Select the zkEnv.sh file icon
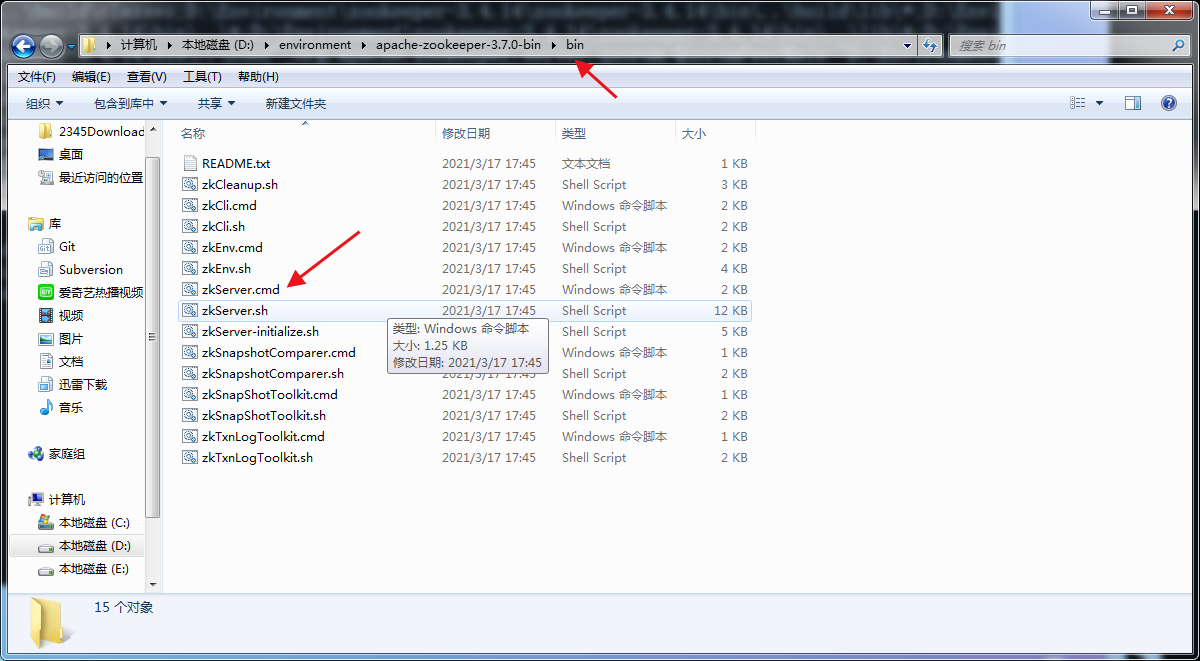This screenshot has width=1200, height=661. pyautogui.click(x=191, y=268)
